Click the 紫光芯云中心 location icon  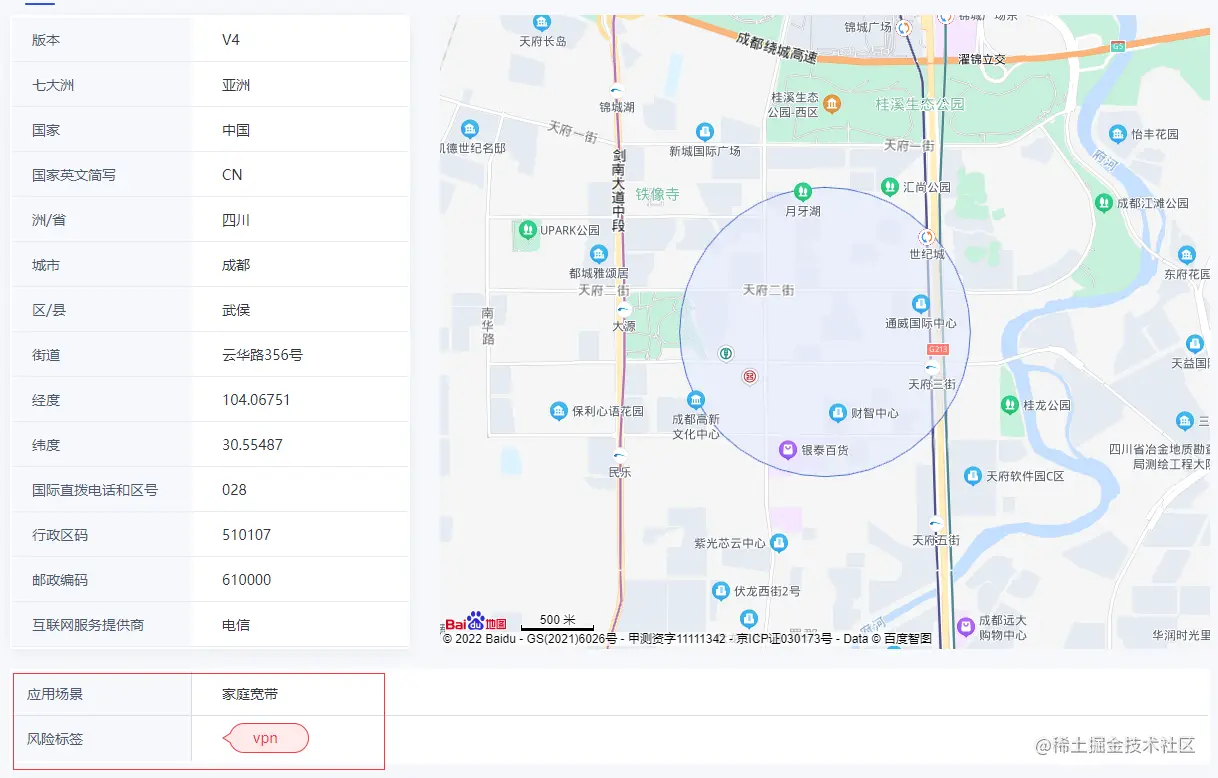point(780,545)
